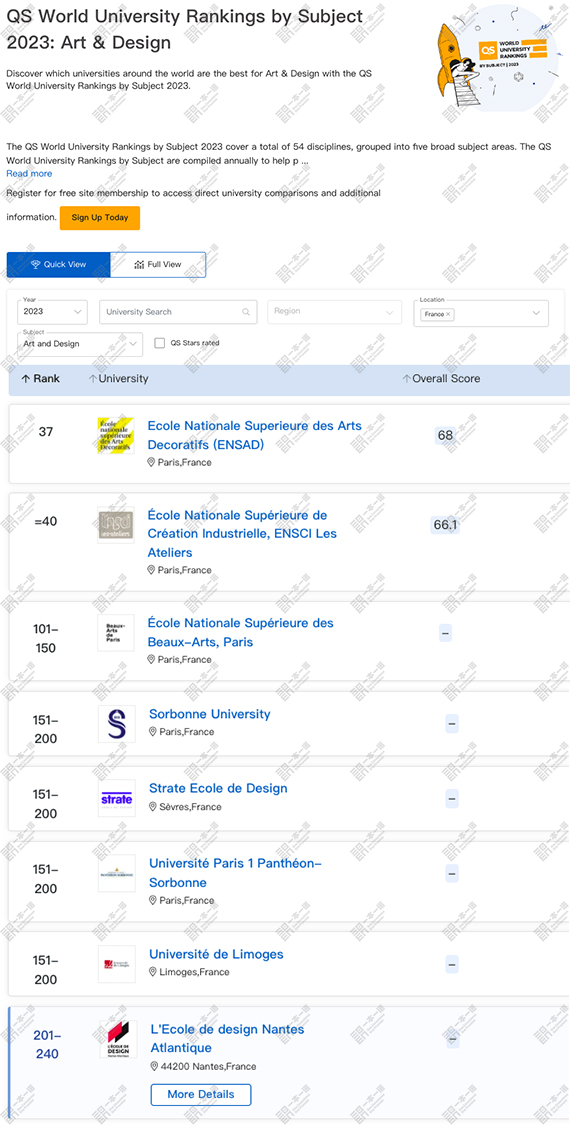The height and width of the screenshot is (1128, 570).
Task: Switch to the Quick View tab
Action: tap(58, 265)
